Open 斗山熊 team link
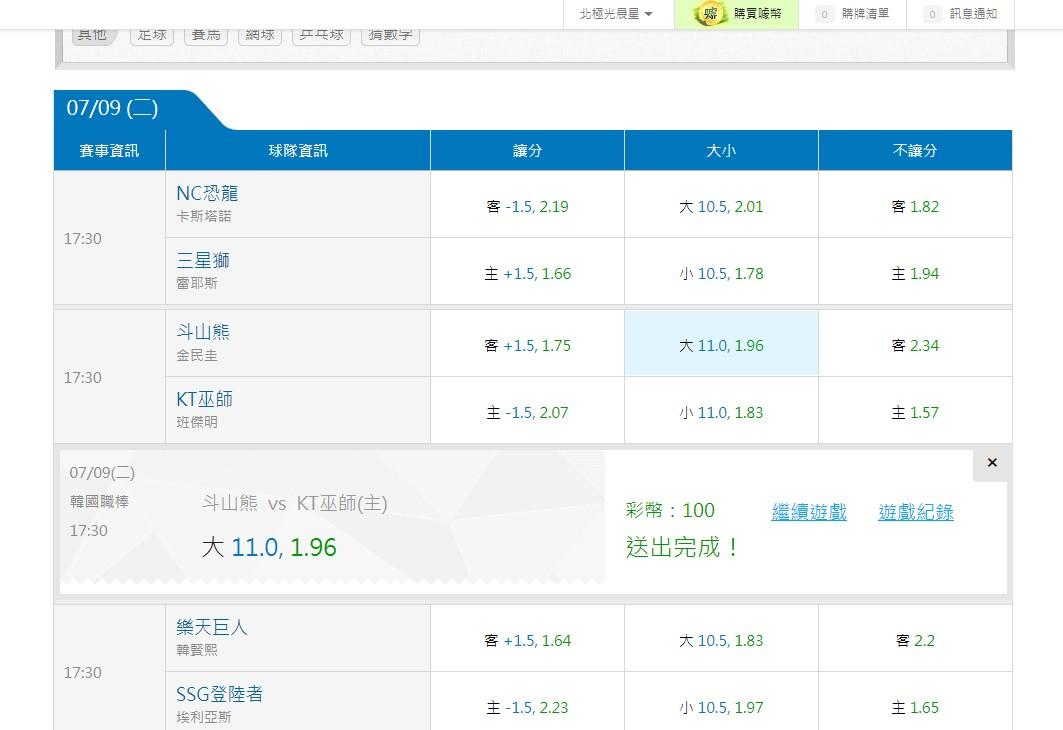The height and width of the screenshot is (730, 1063). [x=203, y=332]
